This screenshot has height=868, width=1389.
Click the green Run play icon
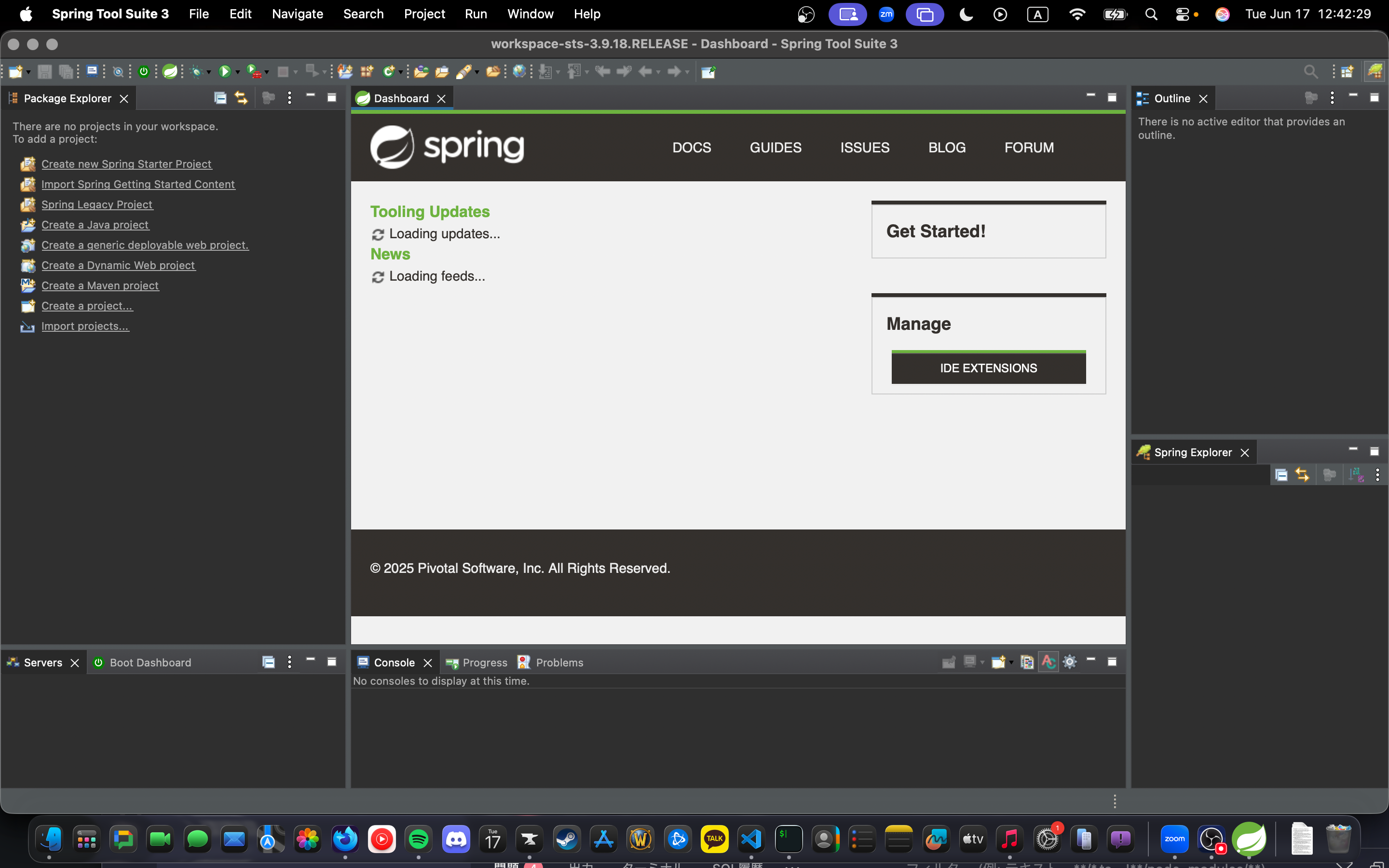pos(224,72)
